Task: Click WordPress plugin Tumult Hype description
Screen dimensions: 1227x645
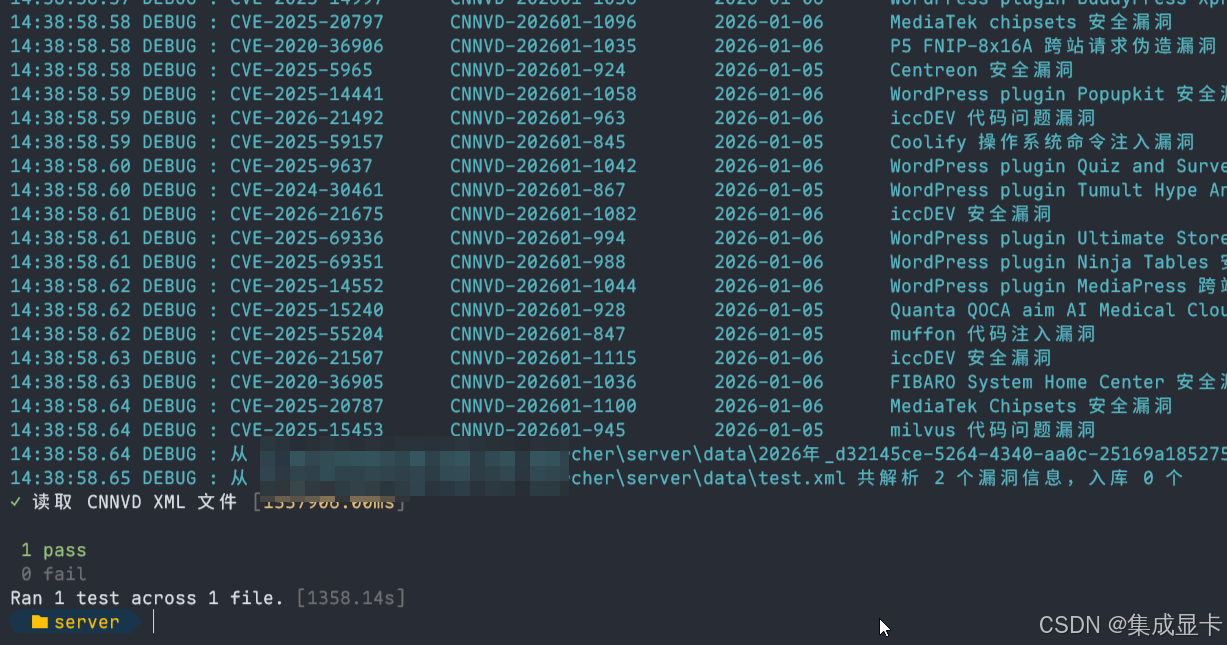Action: pos(1043,190)
